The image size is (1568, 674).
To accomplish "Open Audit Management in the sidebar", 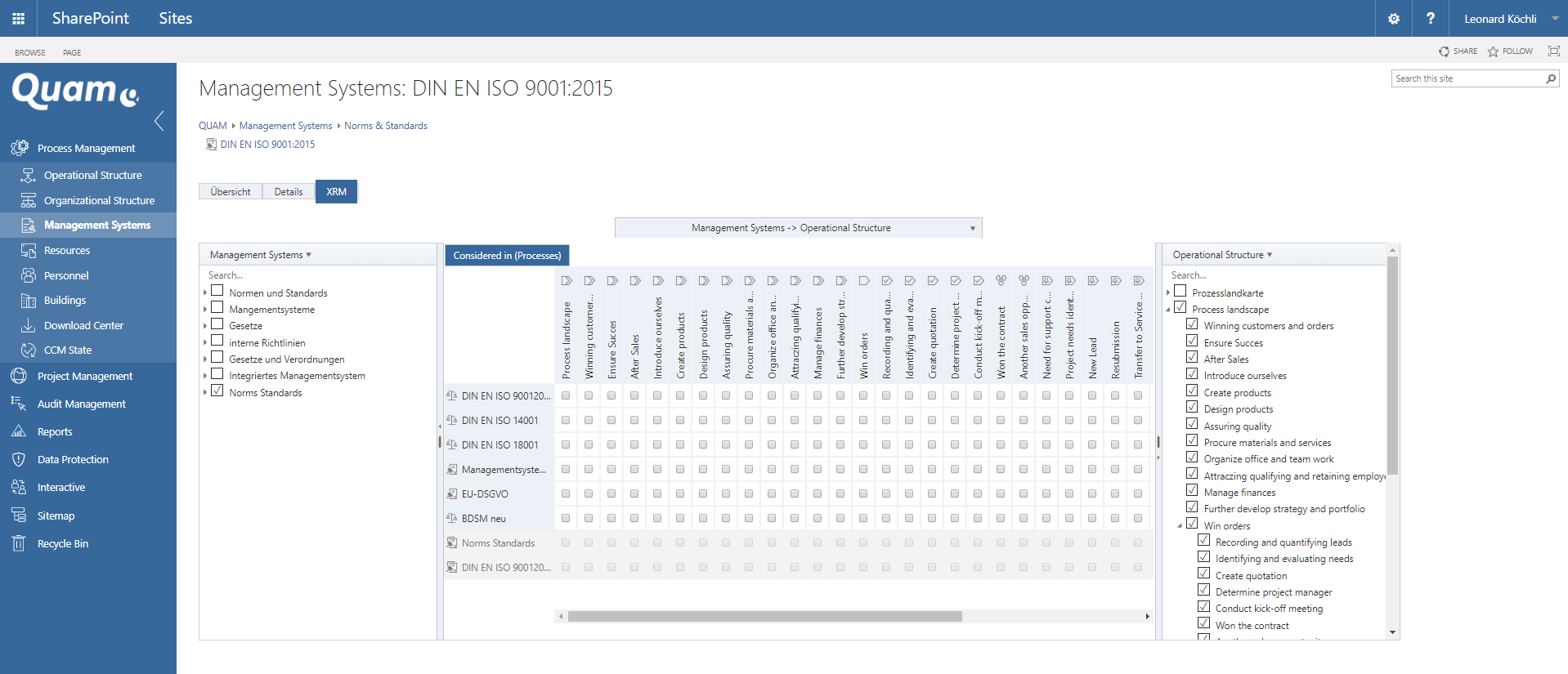I will 81,404.
